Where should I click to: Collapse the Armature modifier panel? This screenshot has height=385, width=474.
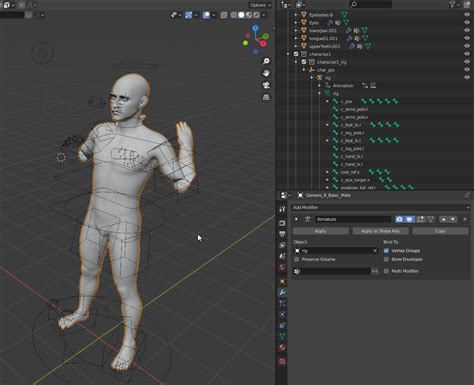pos(296,219)
